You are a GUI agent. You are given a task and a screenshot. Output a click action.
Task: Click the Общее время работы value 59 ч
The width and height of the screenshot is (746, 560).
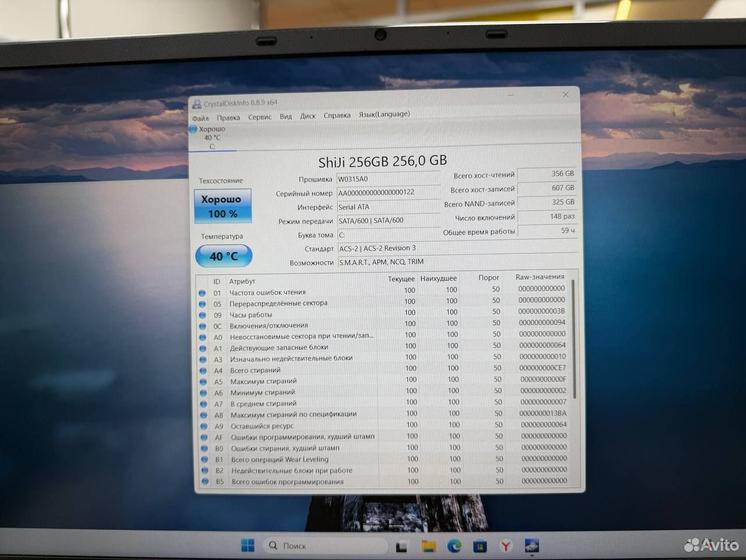point(548,231)
